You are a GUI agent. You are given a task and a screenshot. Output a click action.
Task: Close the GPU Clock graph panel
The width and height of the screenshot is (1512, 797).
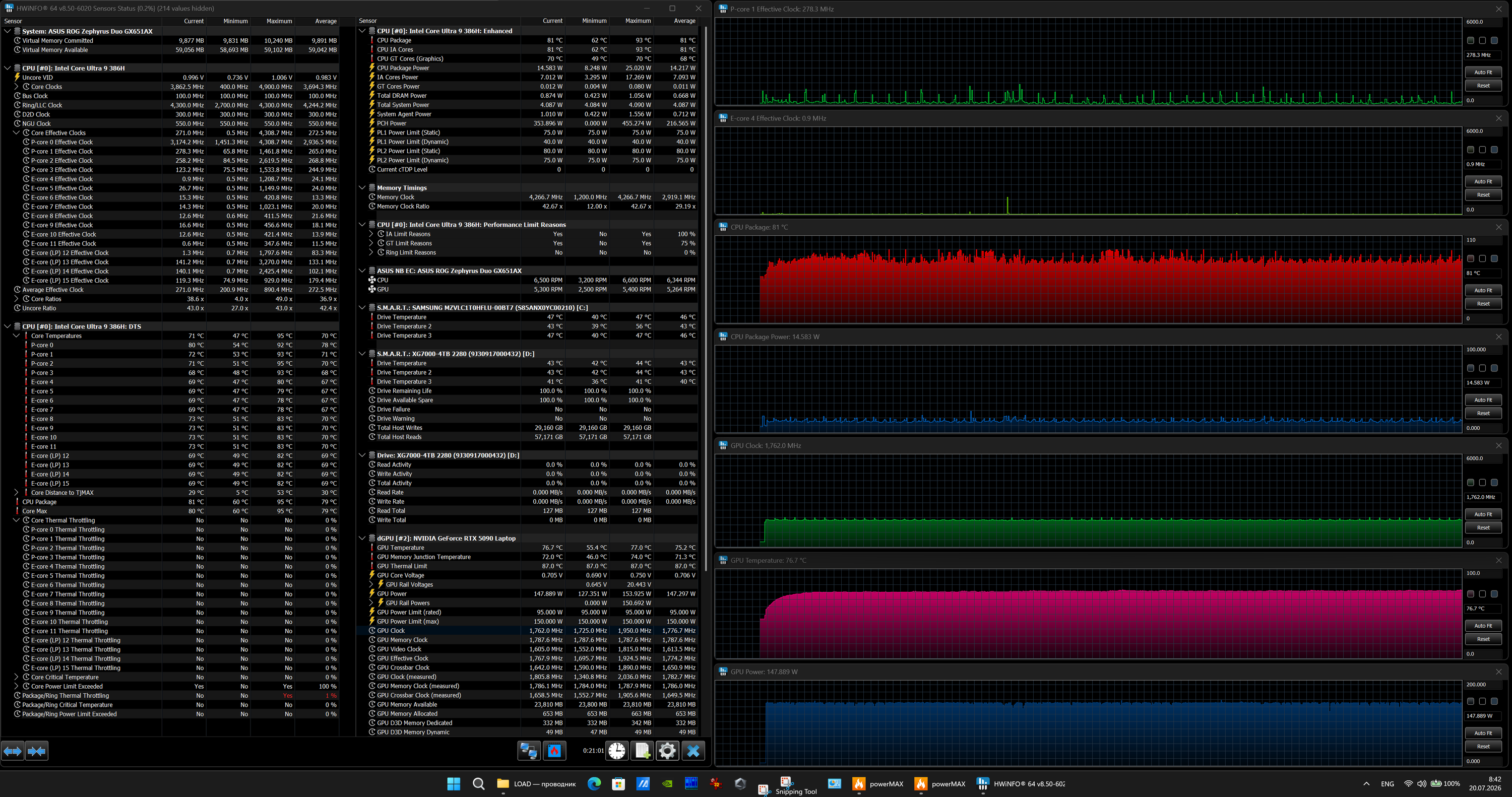(1498, 445)
